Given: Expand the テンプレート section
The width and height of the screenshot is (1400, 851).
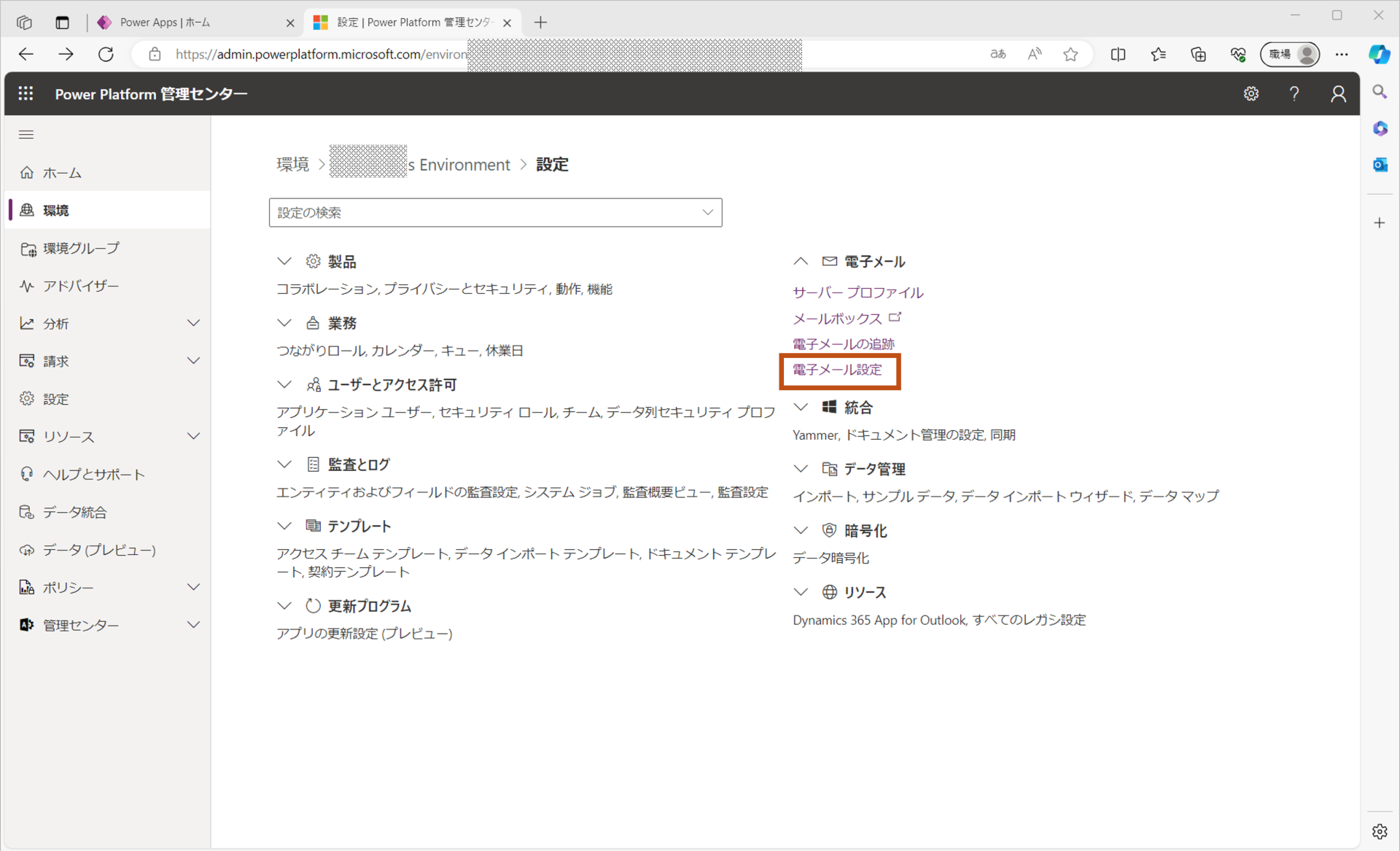Looking at the screenshot, I should pos(284,526).
